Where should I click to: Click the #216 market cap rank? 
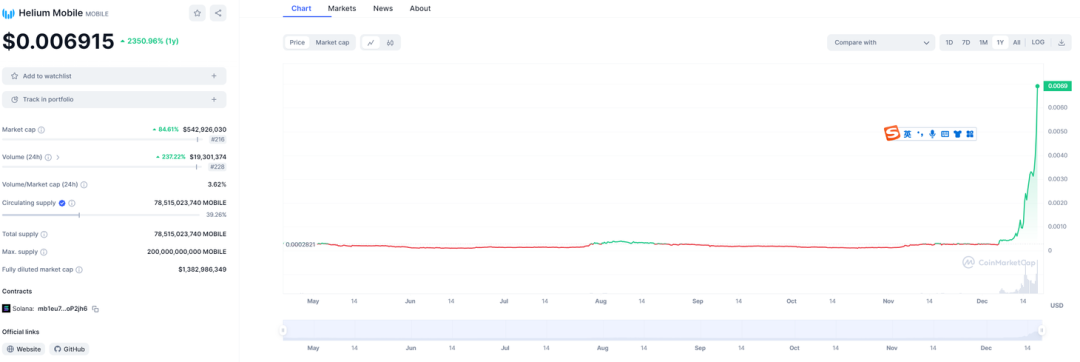218,139
